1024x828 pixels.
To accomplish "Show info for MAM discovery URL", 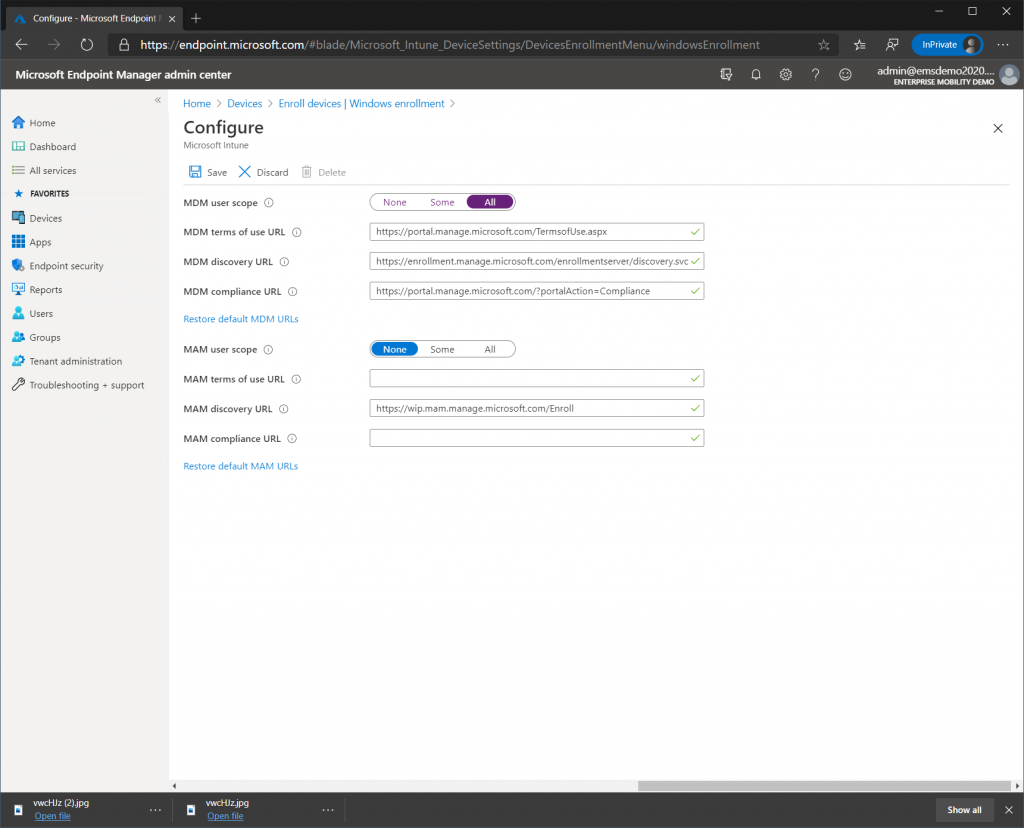I will click(x=283, y=409).
